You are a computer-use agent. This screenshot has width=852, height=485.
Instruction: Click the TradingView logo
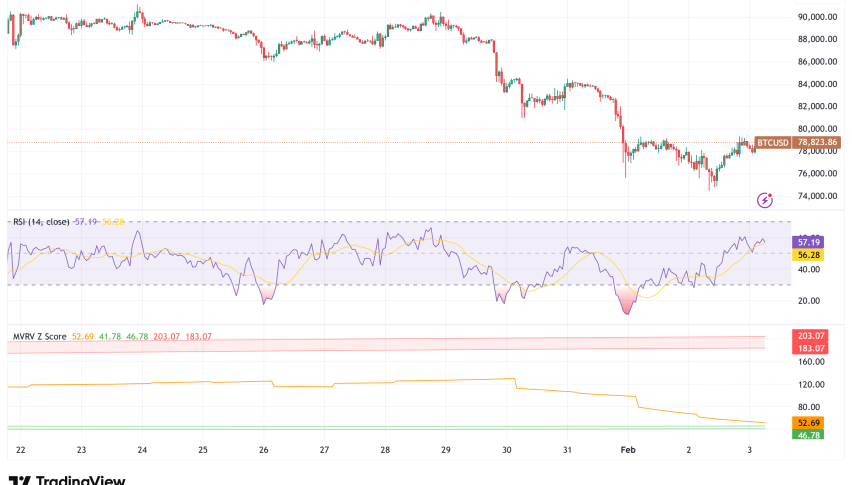[x=67, y=479]
